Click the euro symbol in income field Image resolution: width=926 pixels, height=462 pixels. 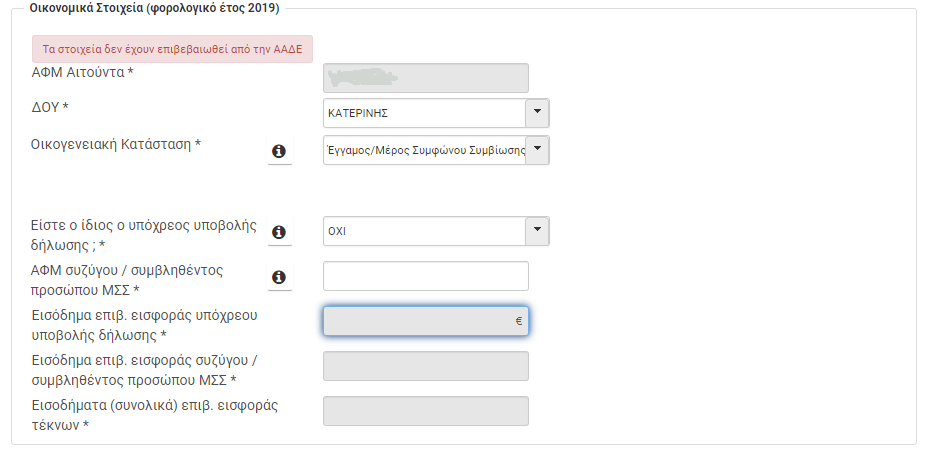(519, 321)
